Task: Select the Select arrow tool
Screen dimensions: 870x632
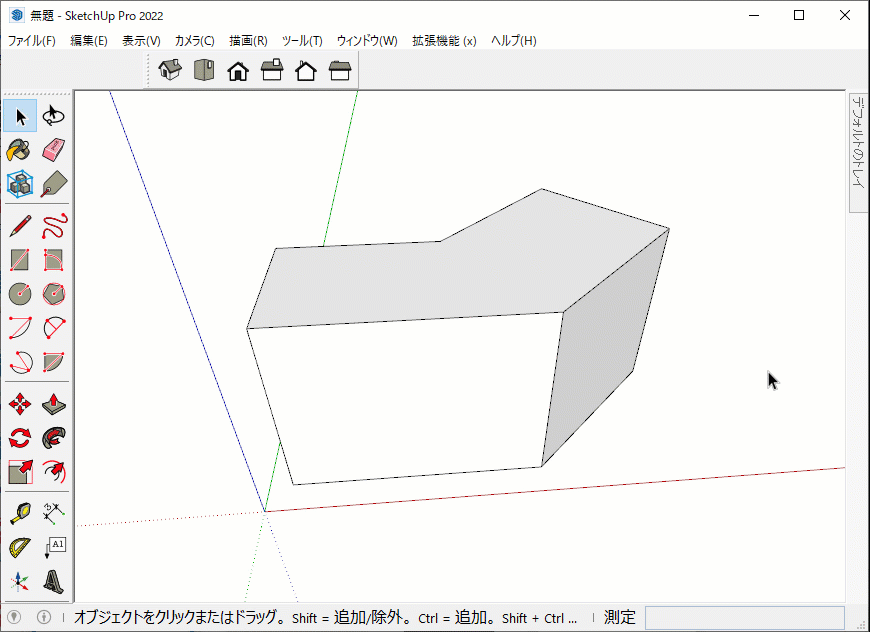Action: point(20,117)
